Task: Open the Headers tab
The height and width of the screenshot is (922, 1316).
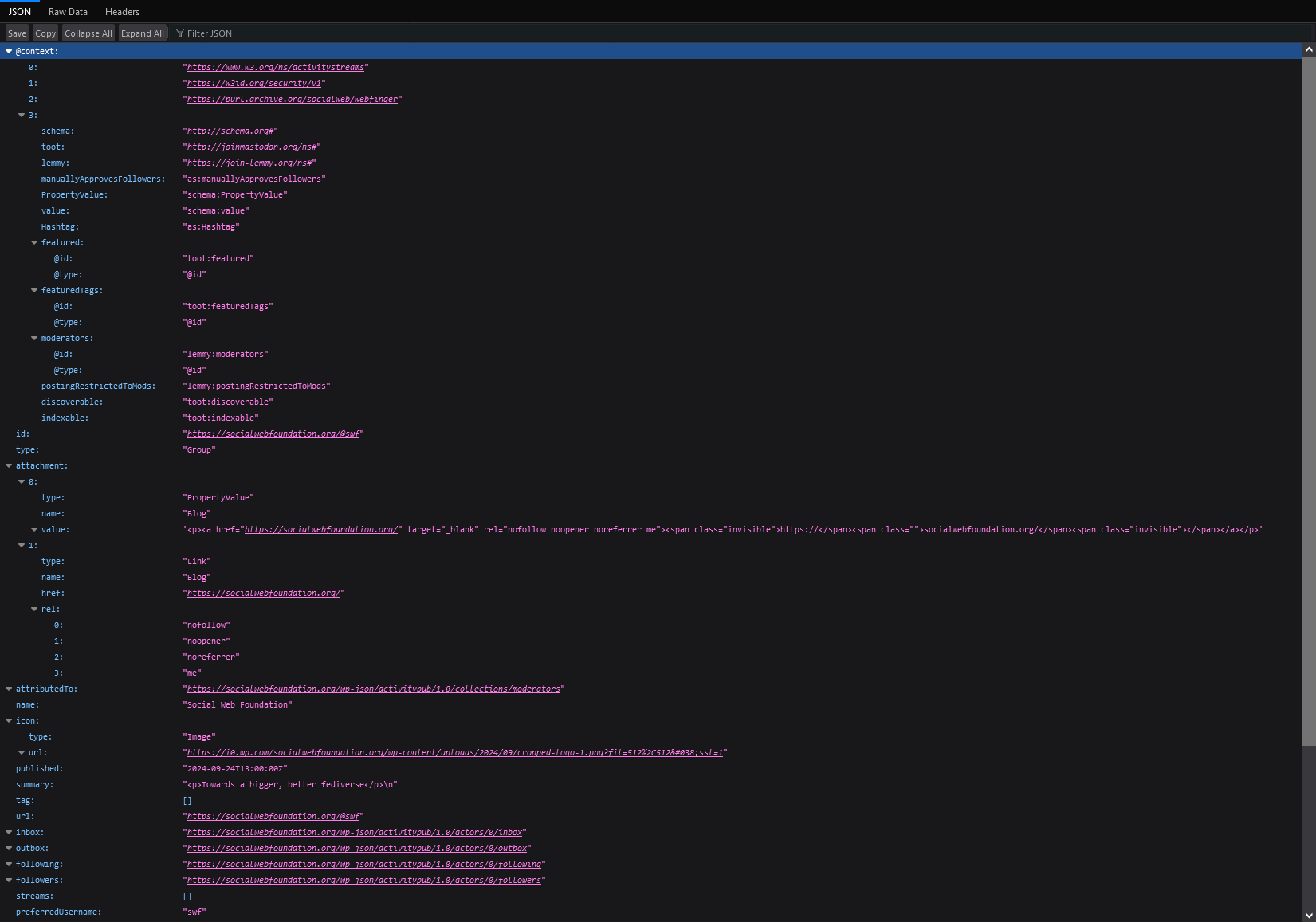Action: 122,12
